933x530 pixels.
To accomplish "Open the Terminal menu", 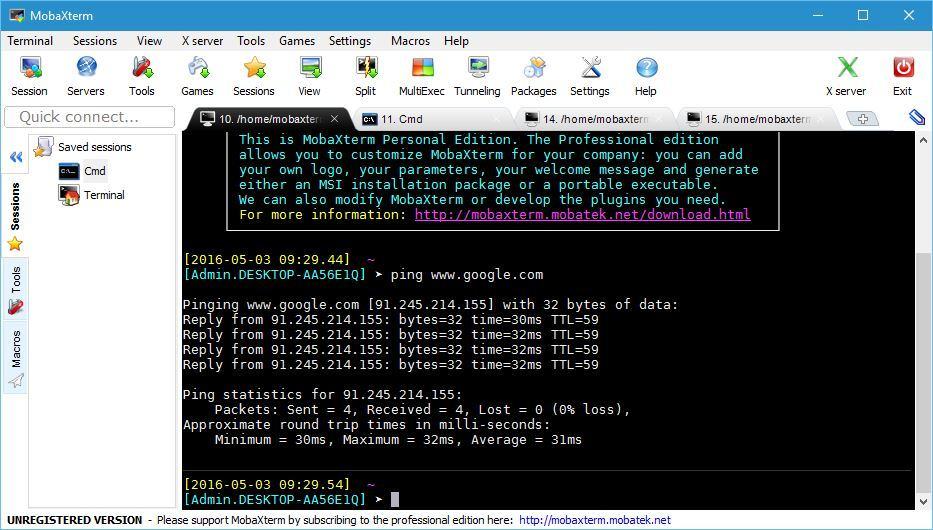I will [30, 41].
